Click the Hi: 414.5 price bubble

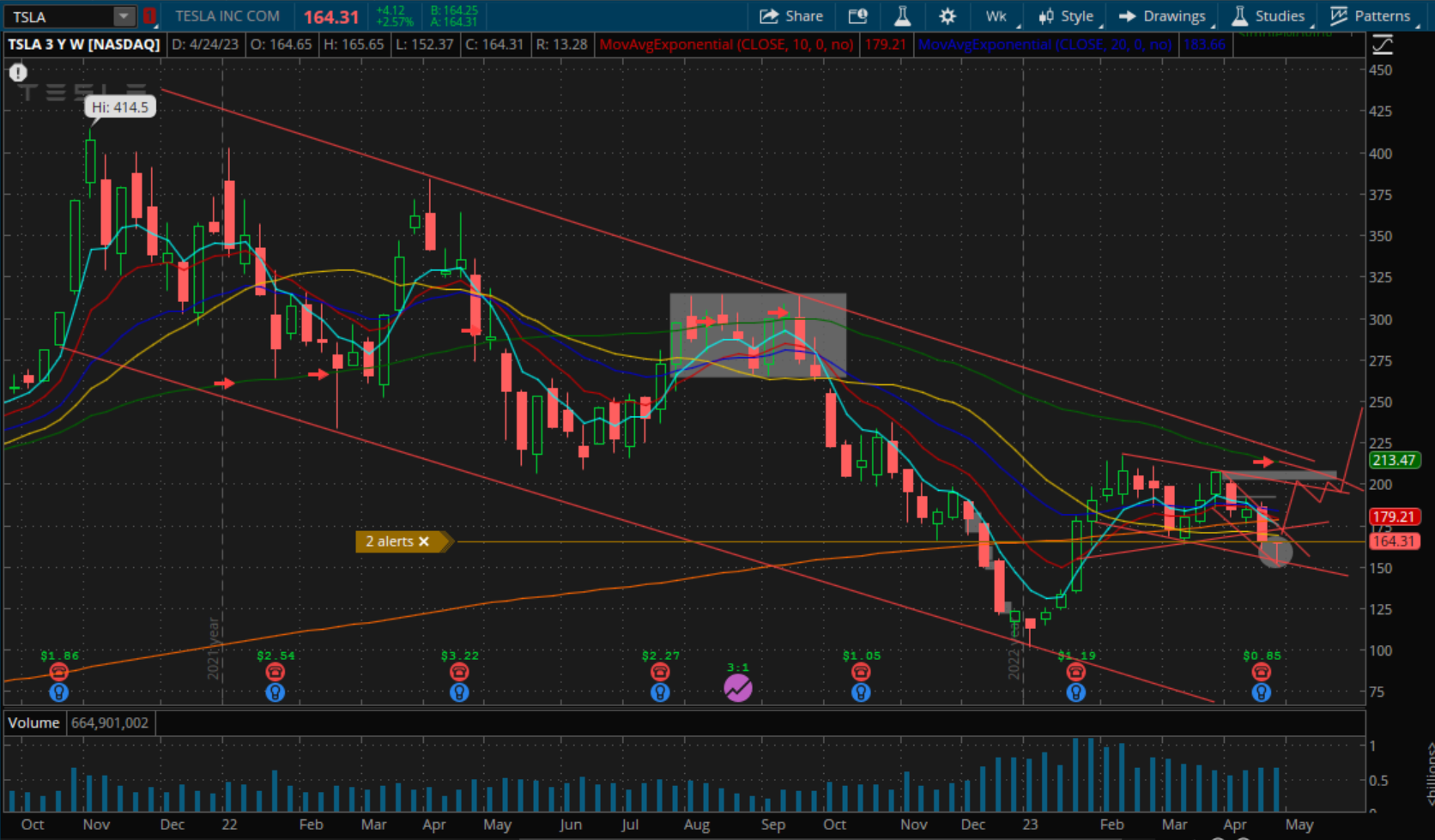click(x=120, y=107)
